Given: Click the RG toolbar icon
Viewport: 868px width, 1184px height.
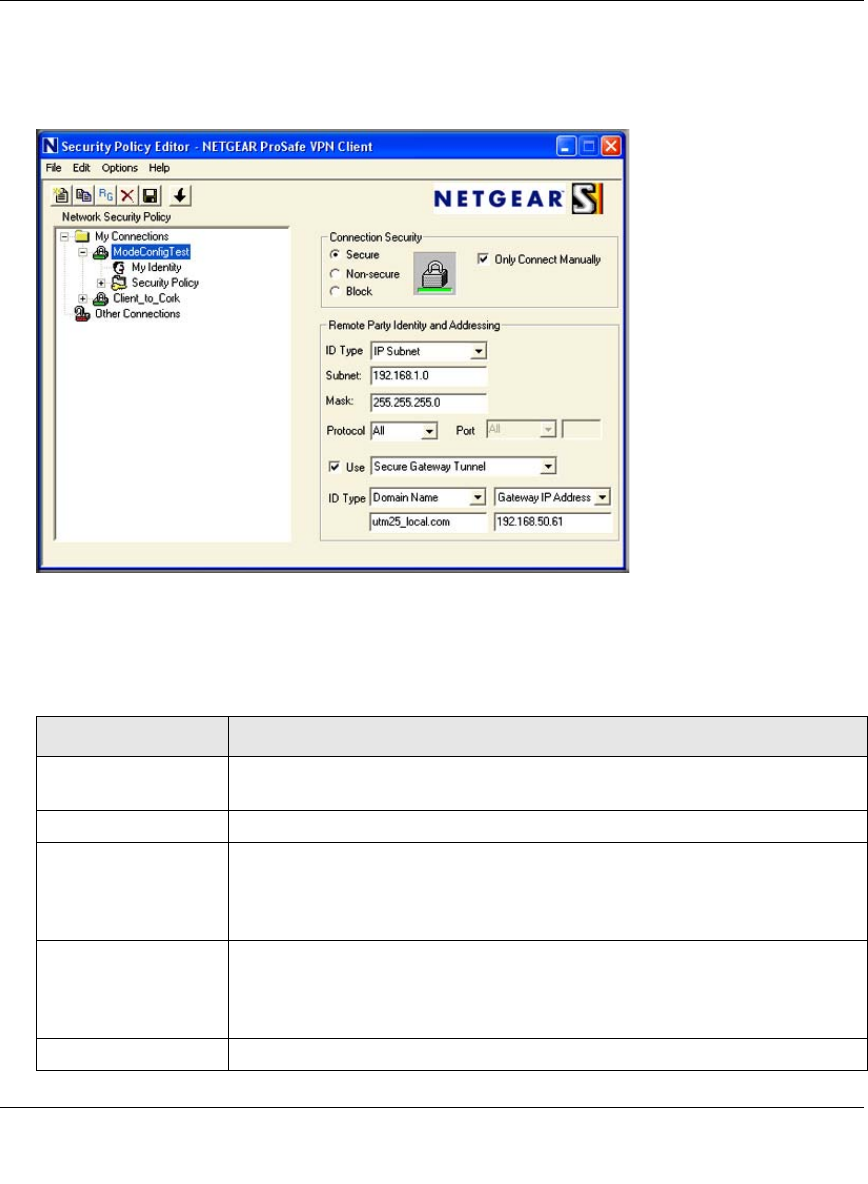Looking at the screenshot, I should pos(106,196).
